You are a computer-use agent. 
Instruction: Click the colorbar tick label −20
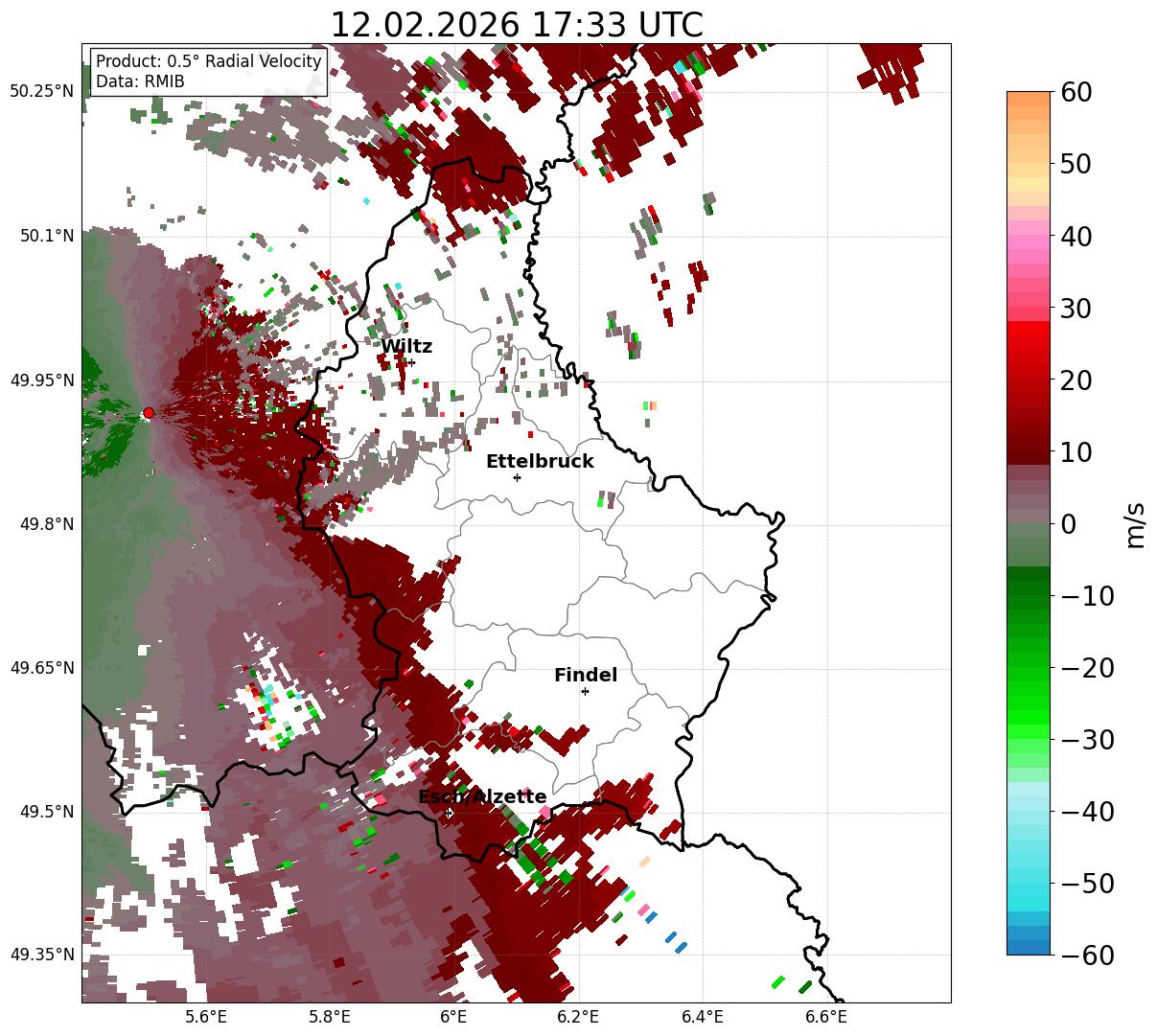coord(1087,667)
